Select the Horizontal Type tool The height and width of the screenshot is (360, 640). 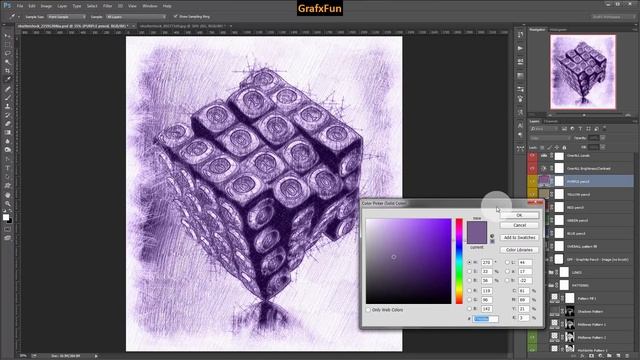pyautogui.click(x=7, y=168)
